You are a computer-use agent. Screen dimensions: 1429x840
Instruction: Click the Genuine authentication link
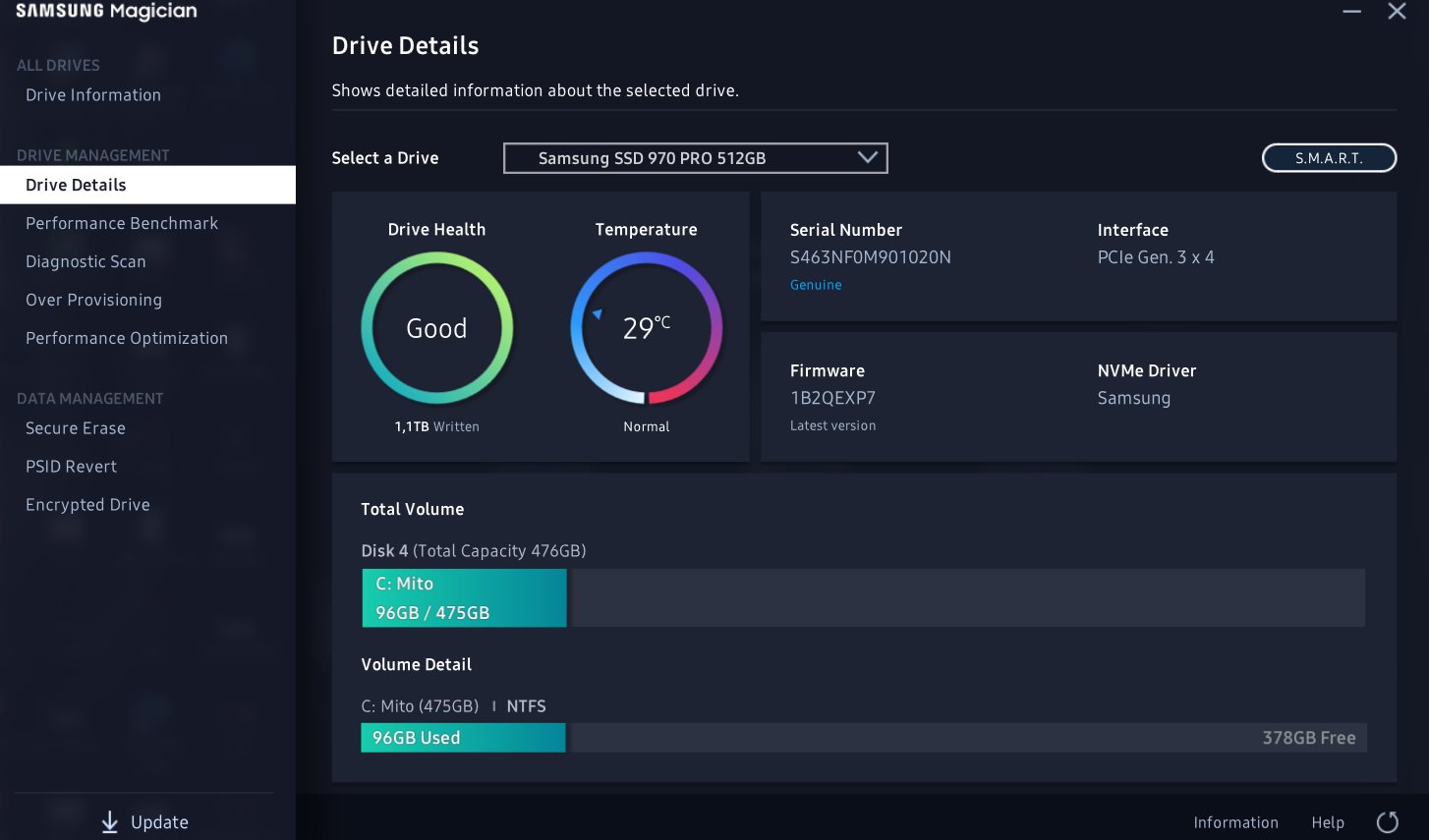(816, 285)
